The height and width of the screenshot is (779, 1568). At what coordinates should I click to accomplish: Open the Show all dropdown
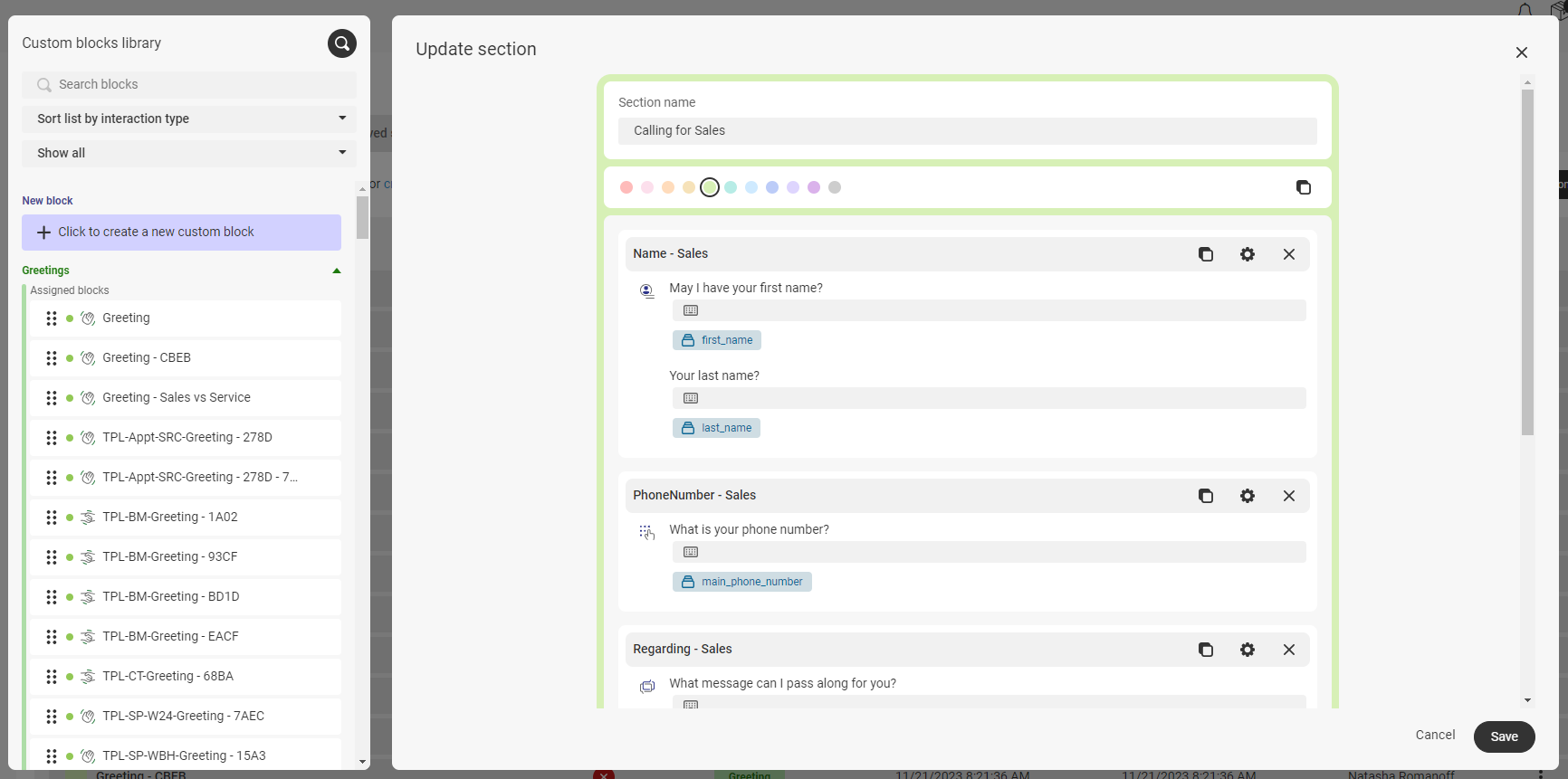click(x=189, y=153)
